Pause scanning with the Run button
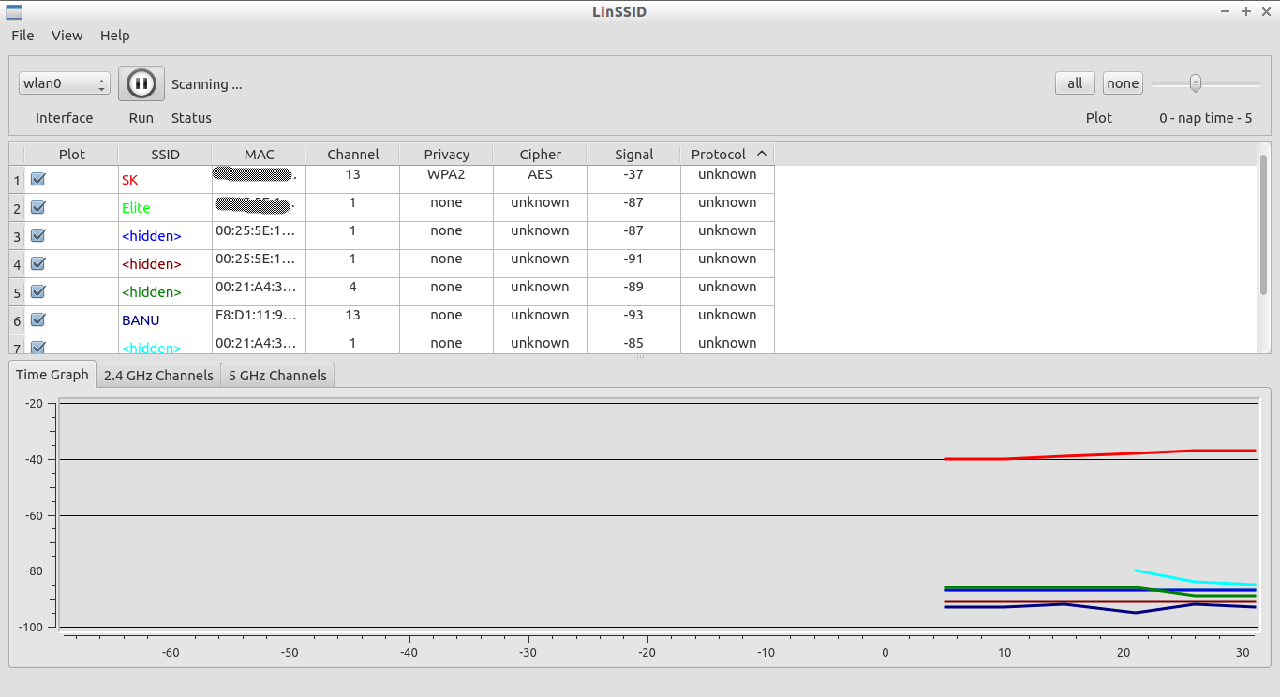1280x697 pixels. point(141,84)
